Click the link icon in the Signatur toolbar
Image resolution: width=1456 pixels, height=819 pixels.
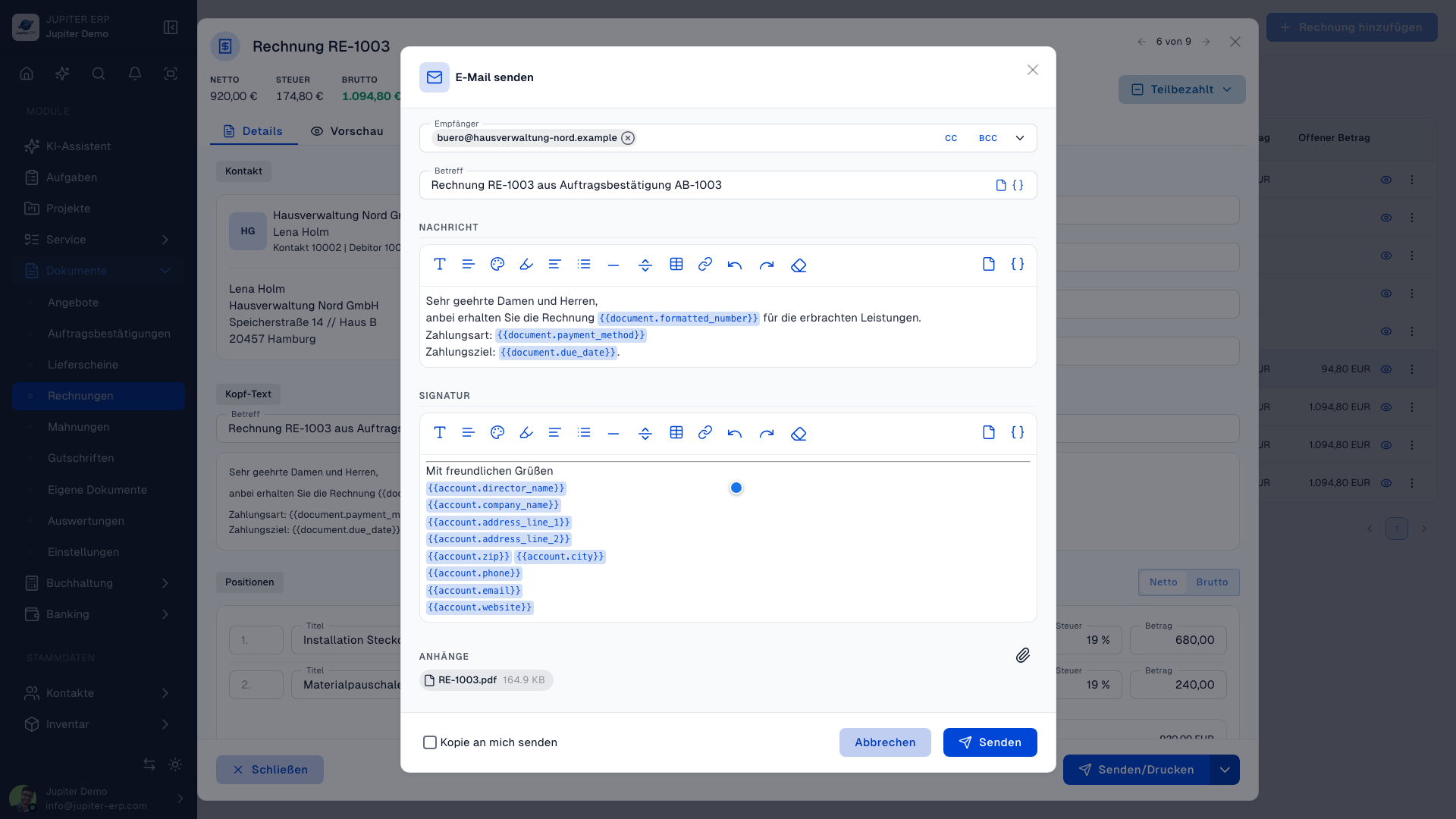(x=705, y=432)
